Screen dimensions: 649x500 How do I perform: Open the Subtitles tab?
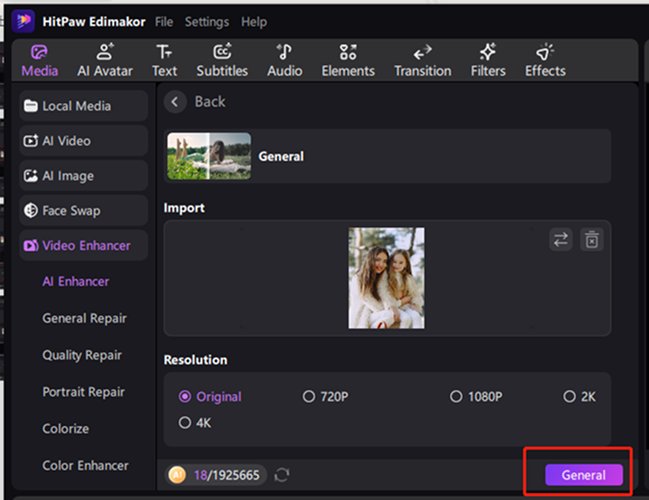click(x=222, y=61)
